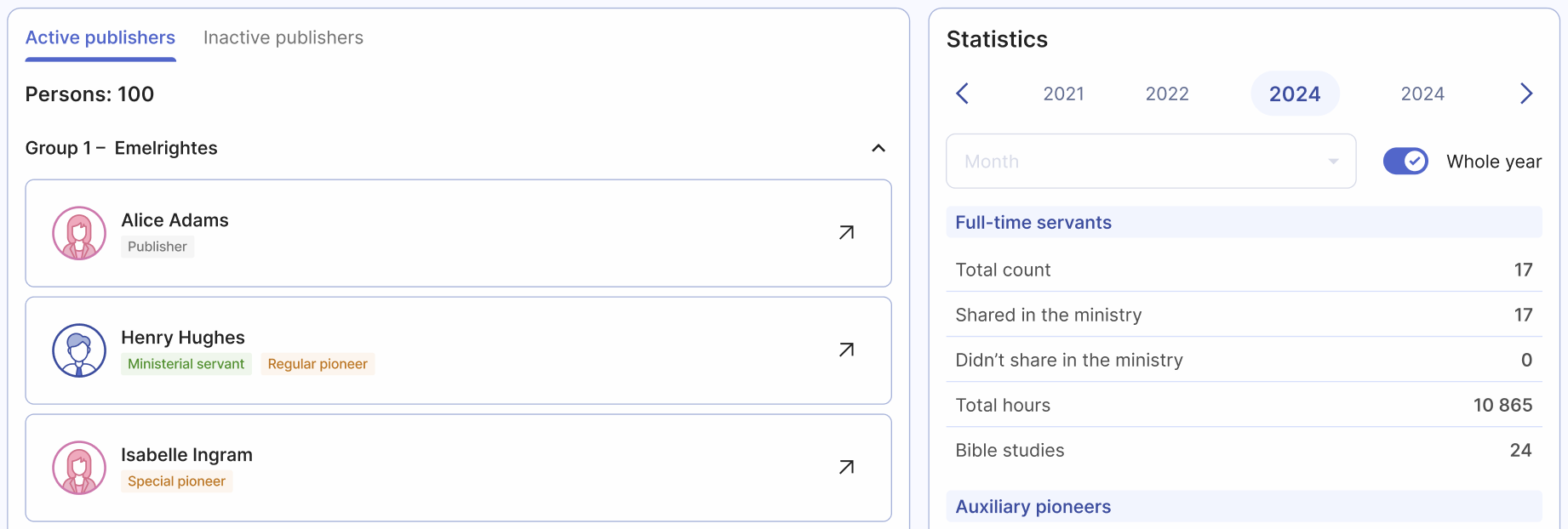This screenshot has height=529, width=1568.
Task: Click the Shared in the ministry row
Action: click(x=1245, y=315)
